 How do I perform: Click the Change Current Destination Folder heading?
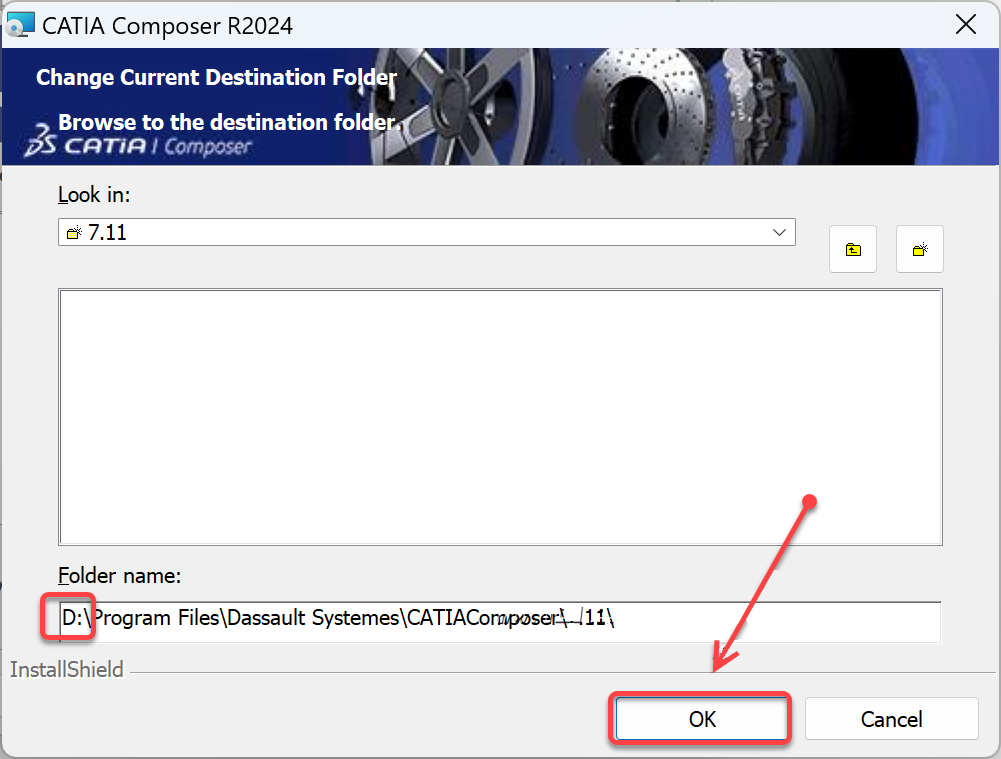click(216, 77)
